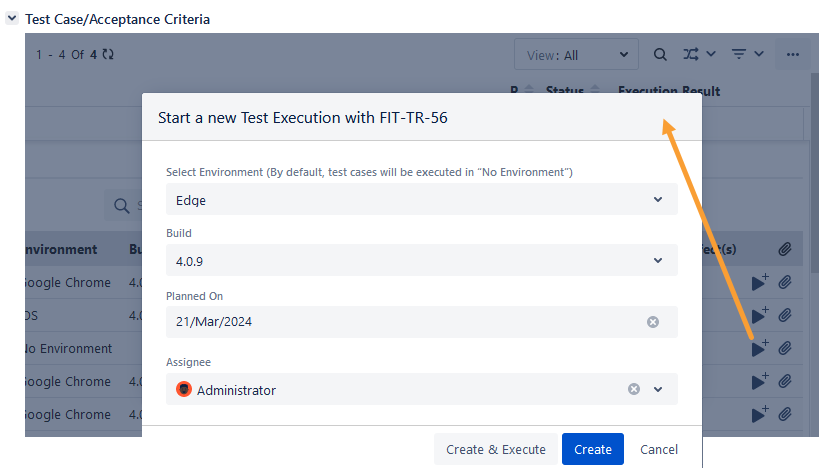This screenshot has width=823, height=468.
Task: Start execution on last Google Chrome row
Action: [x=759, y=414]
